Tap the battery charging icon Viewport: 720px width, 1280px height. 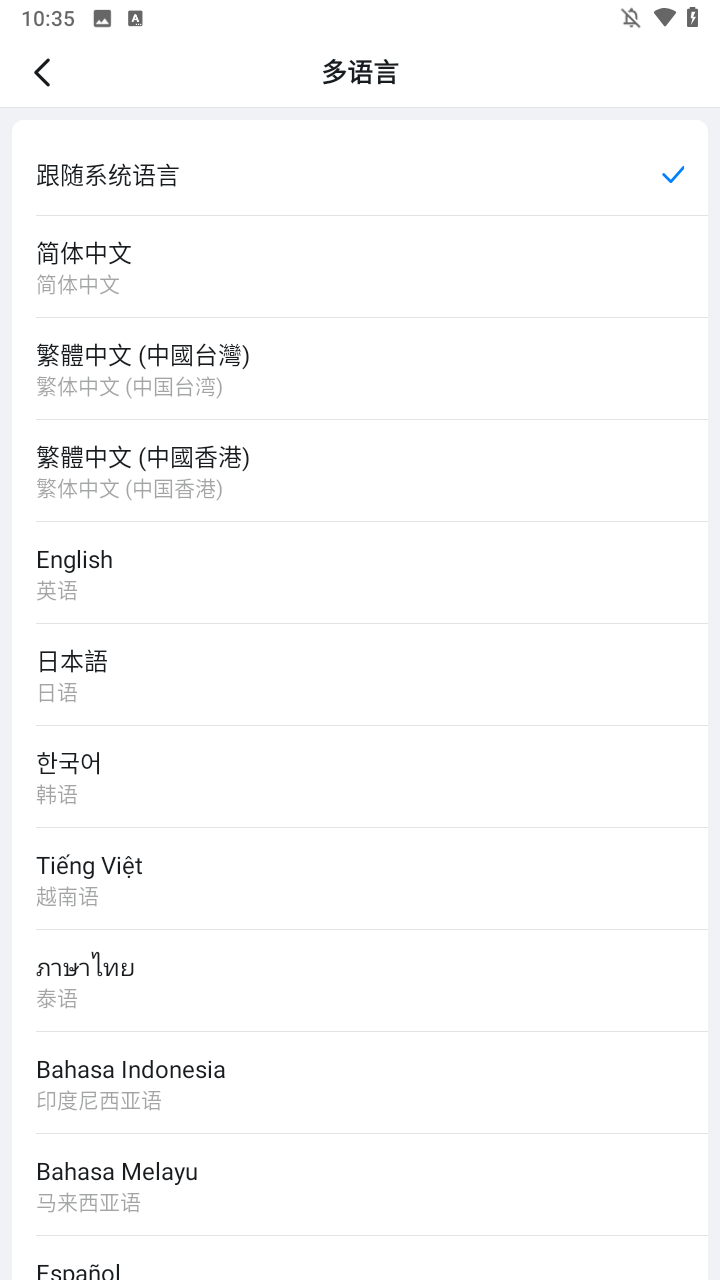click(692, 18)
